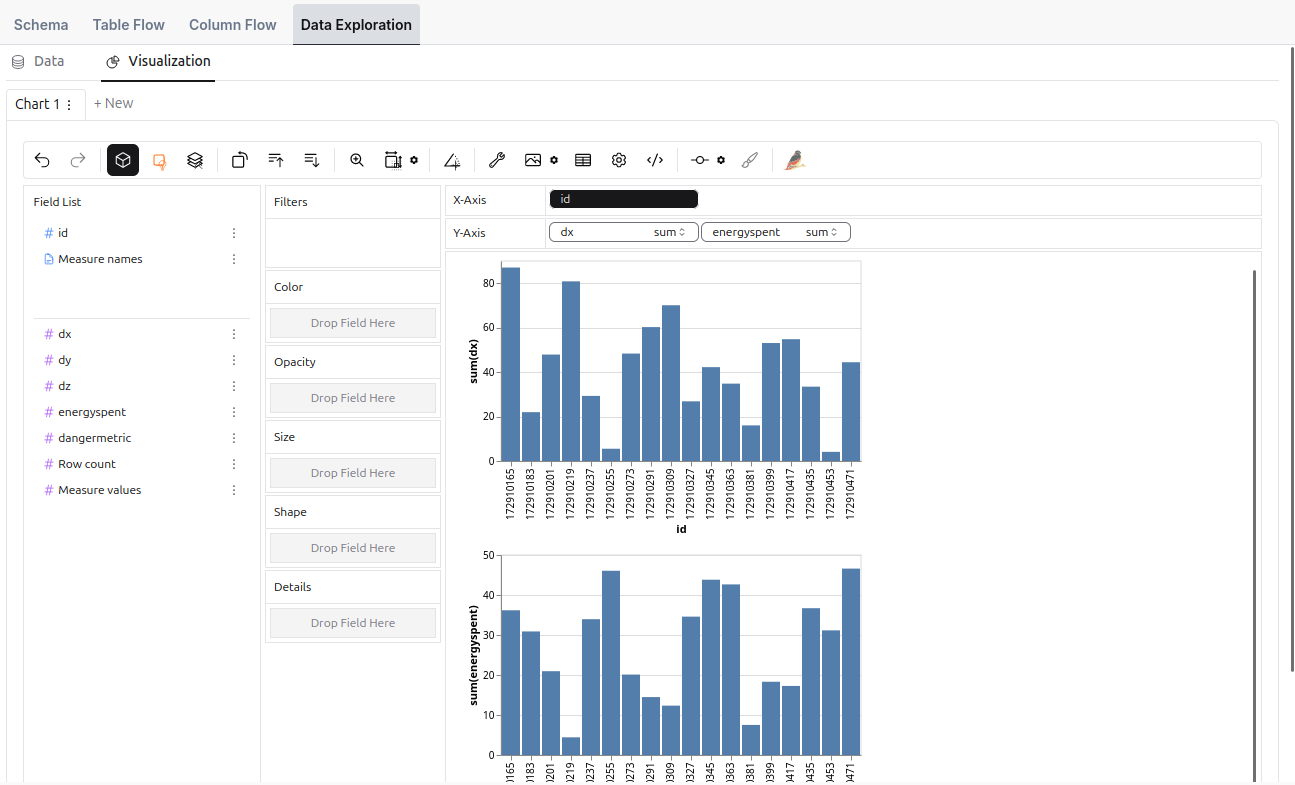Click the undo arrow in toolbar
This screenshot has height=785, width=1295.
pos(42,160)
